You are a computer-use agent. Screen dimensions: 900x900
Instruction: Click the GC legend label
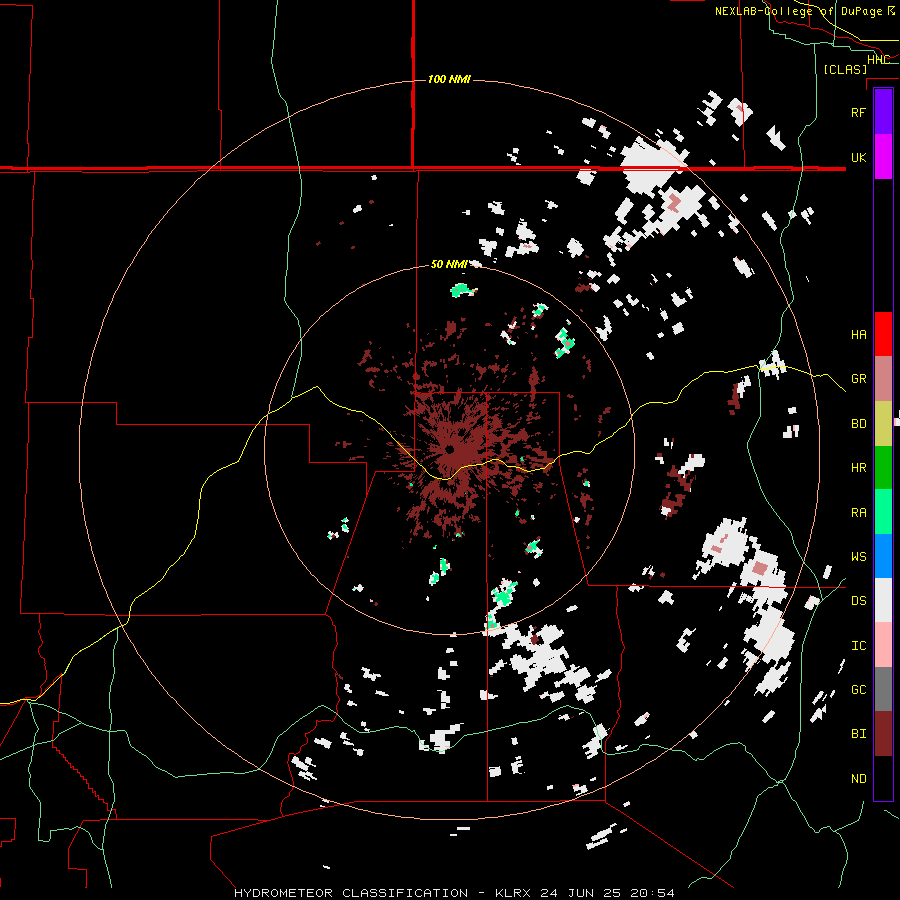(858, 689)
